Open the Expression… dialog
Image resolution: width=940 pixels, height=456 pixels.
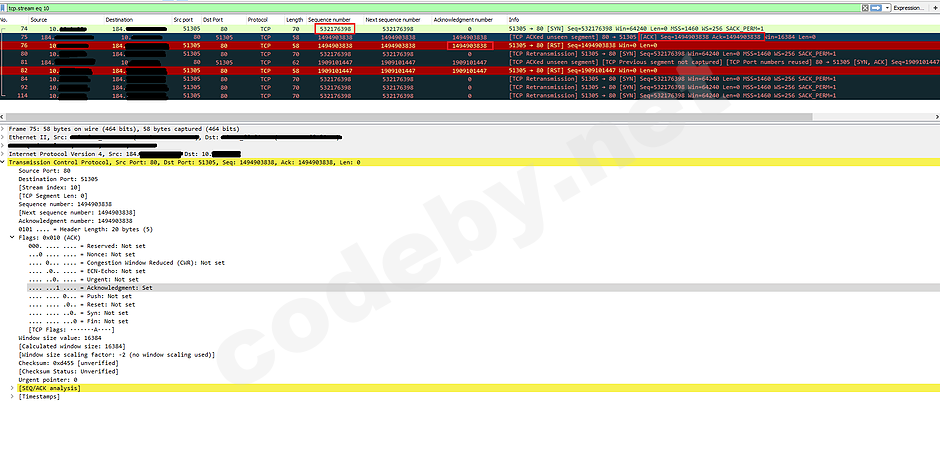pyautogui.click(x=908, y=8)
